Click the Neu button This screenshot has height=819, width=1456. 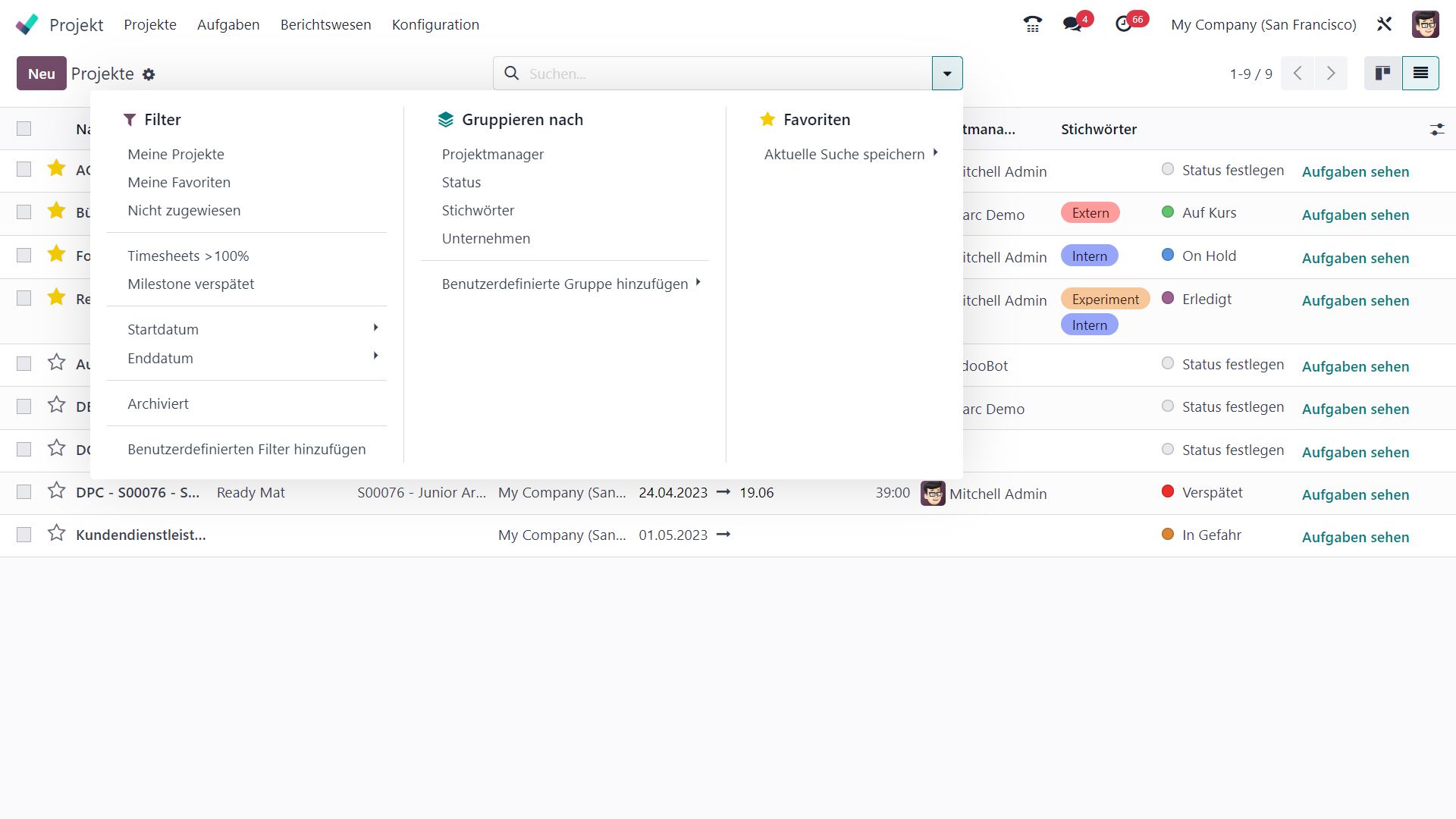tap(41, 74)
